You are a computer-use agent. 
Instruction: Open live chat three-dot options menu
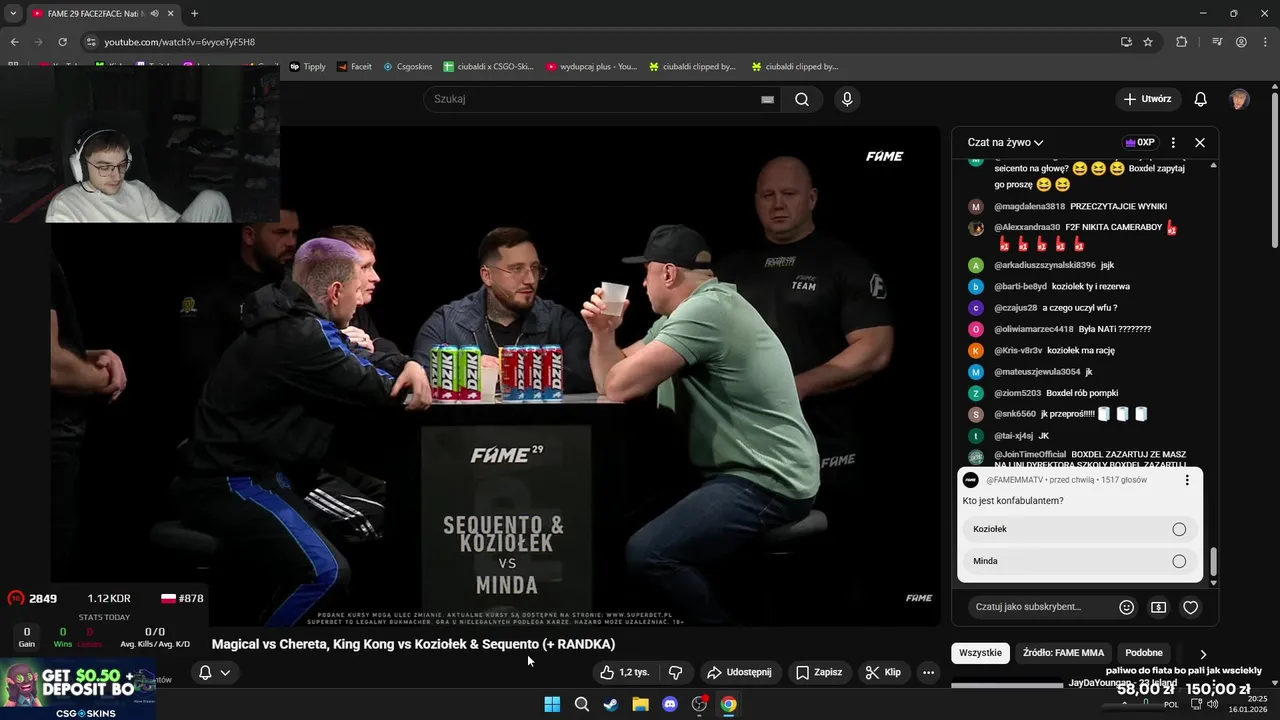(1173, 143)
